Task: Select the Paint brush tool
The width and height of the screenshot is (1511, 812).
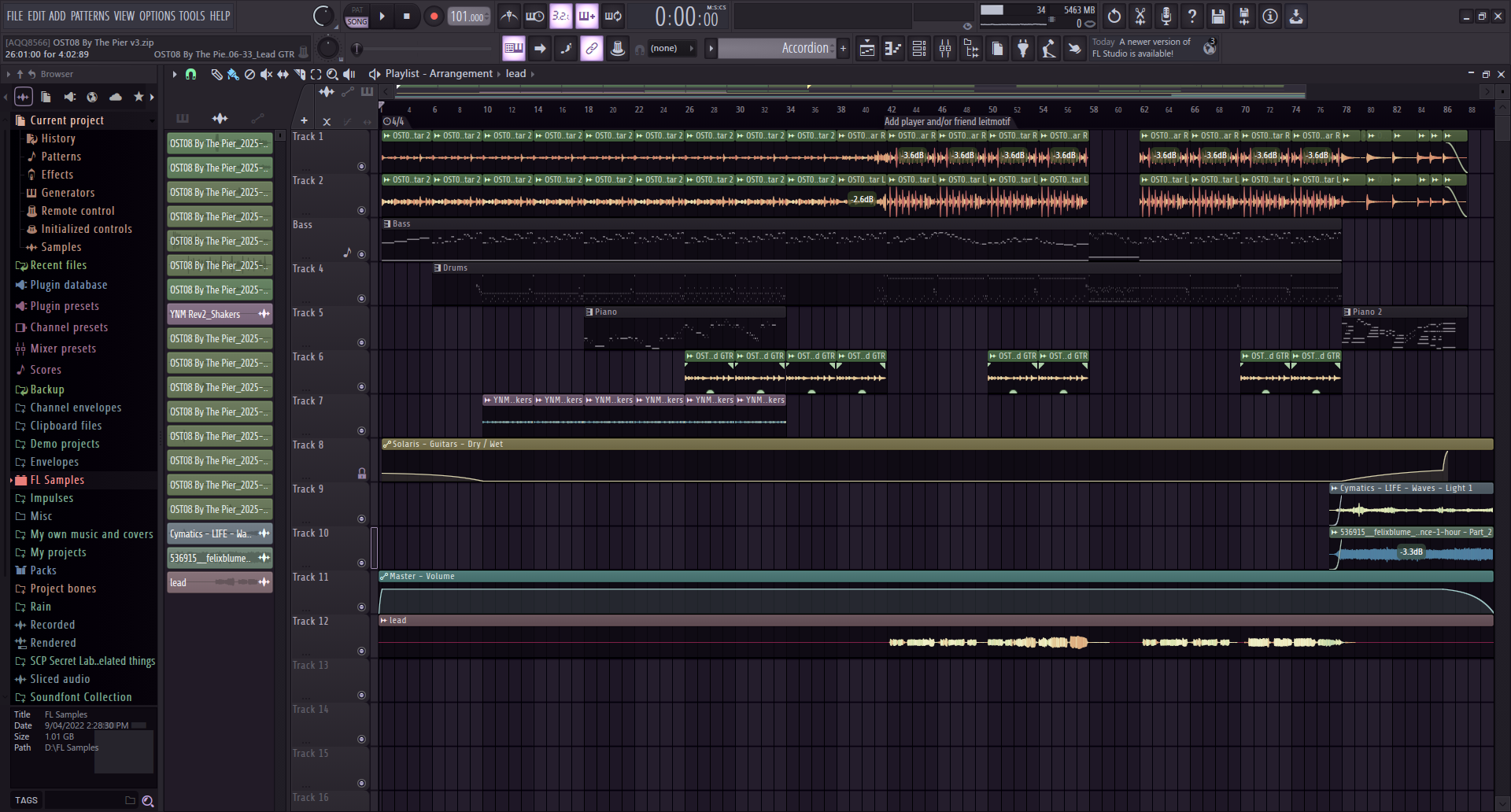Action: tap(232, 74)
